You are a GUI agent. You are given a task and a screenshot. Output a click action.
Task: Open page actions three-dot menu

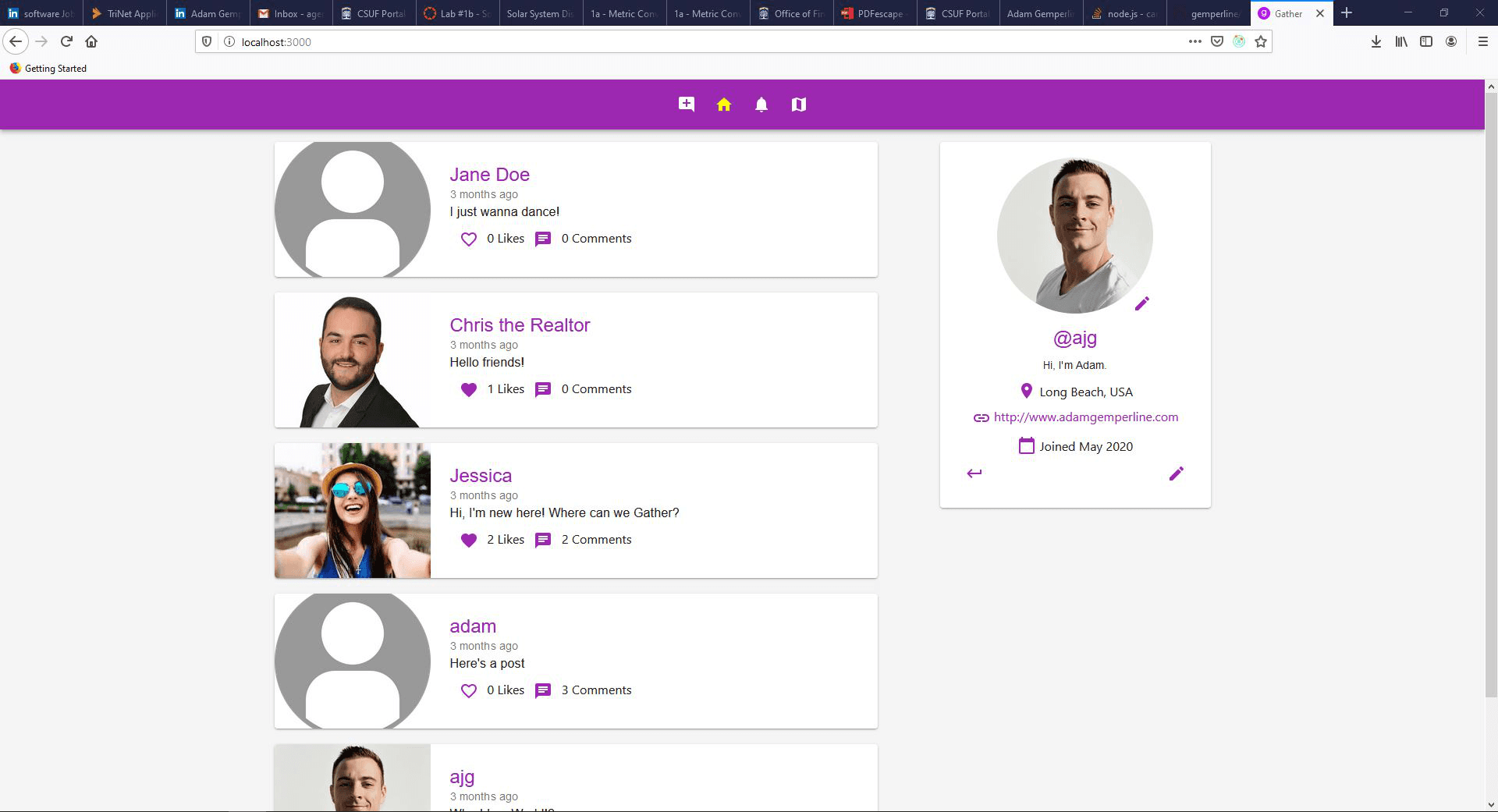(x=1194, y=41)
